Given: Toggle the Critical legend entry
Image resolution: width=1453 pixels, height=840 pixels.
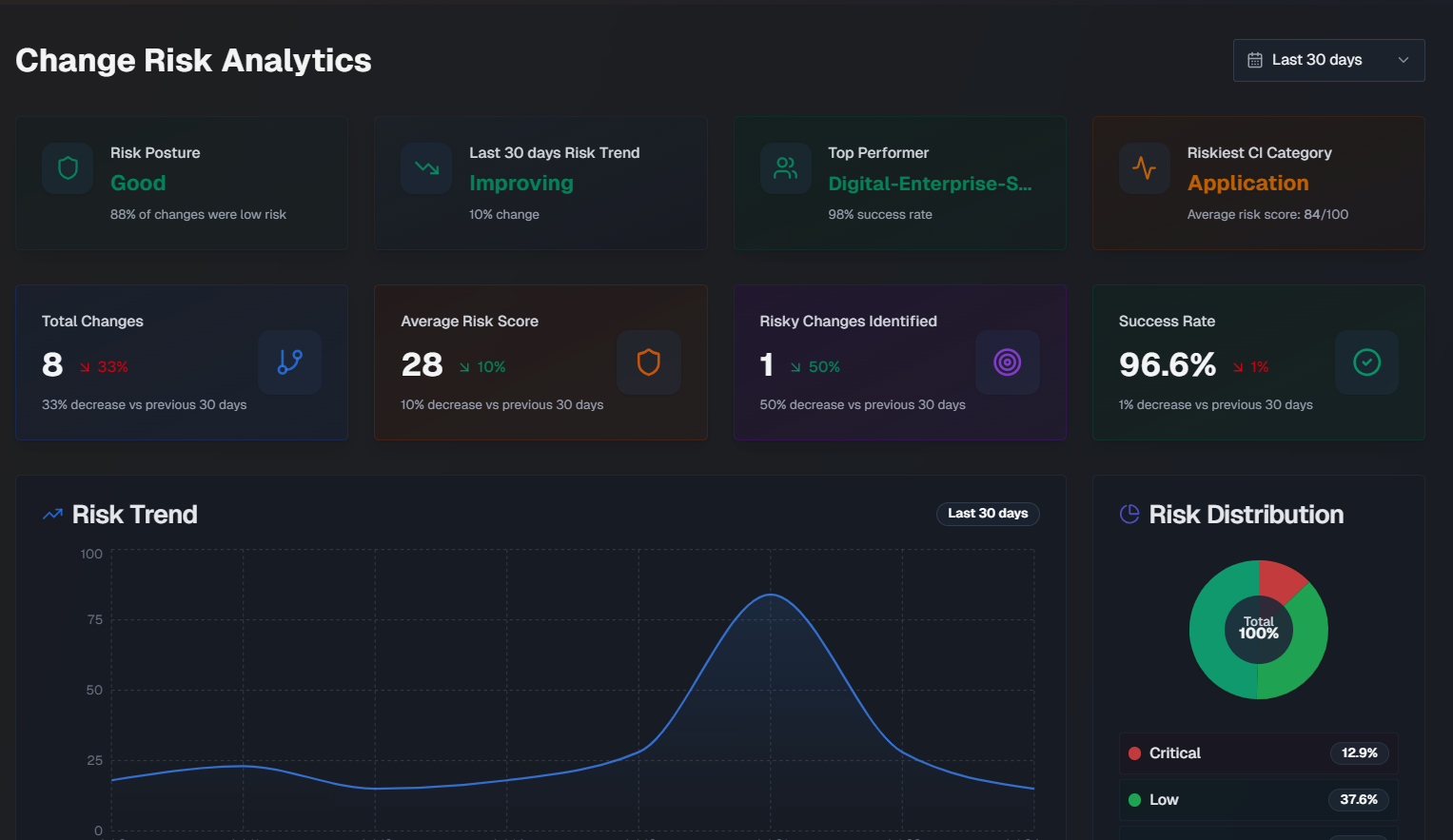Looking at the screenshot, I should tap(1258, 752).
